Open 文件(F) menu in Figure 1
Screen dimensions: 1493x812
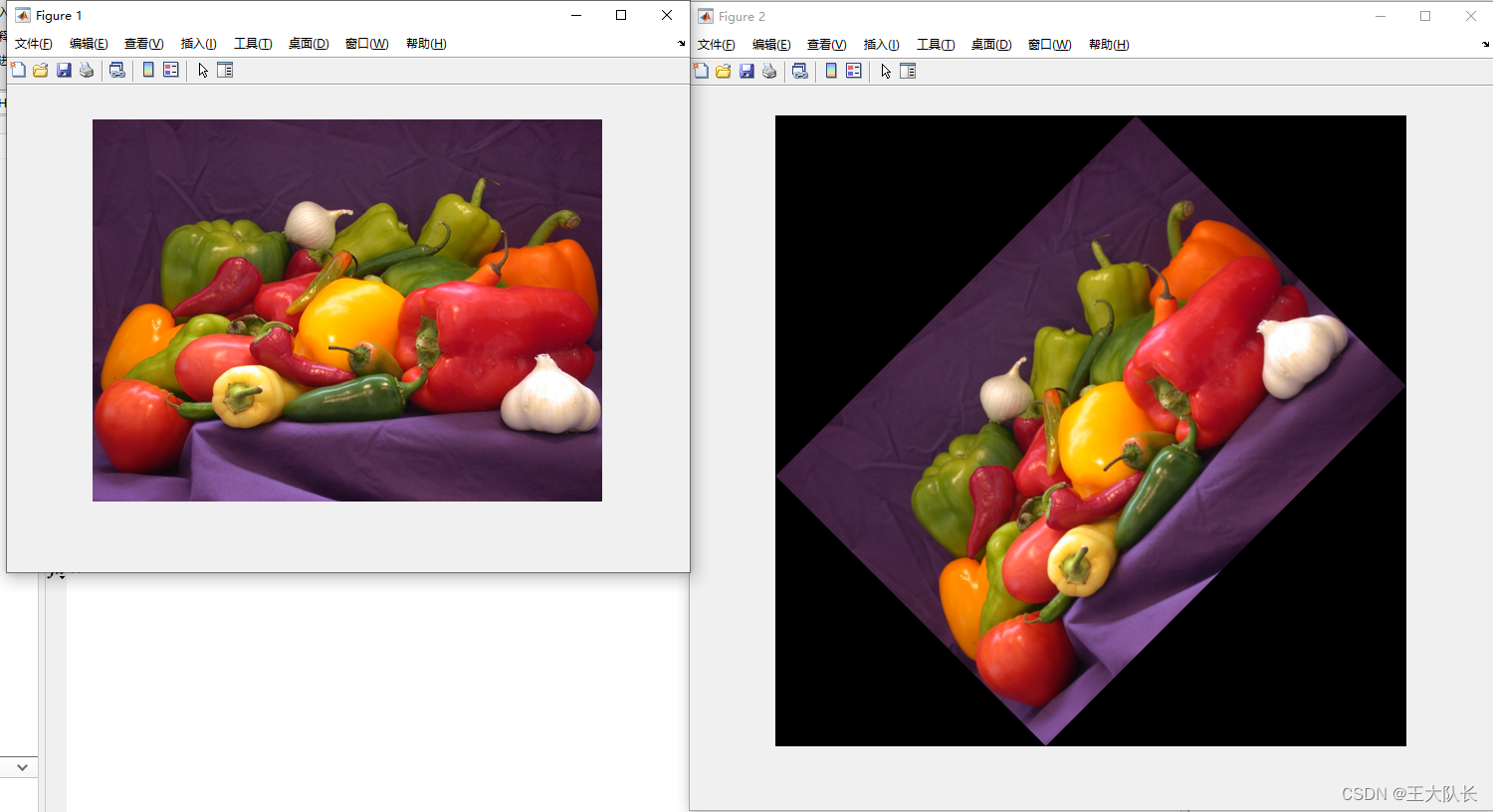click(33, 44)
